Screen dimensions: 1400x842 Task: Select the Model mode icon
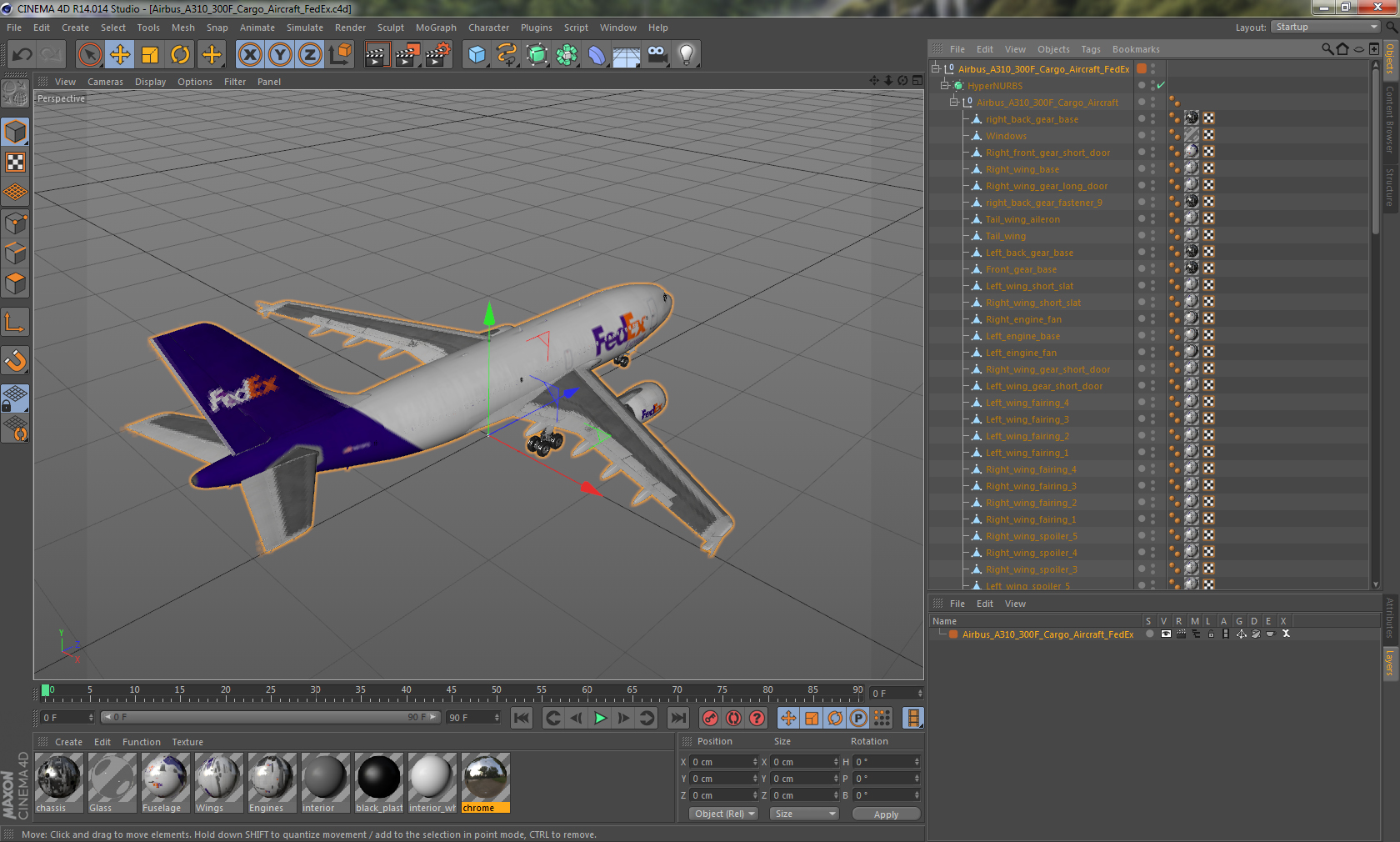[x=16, y=133]
